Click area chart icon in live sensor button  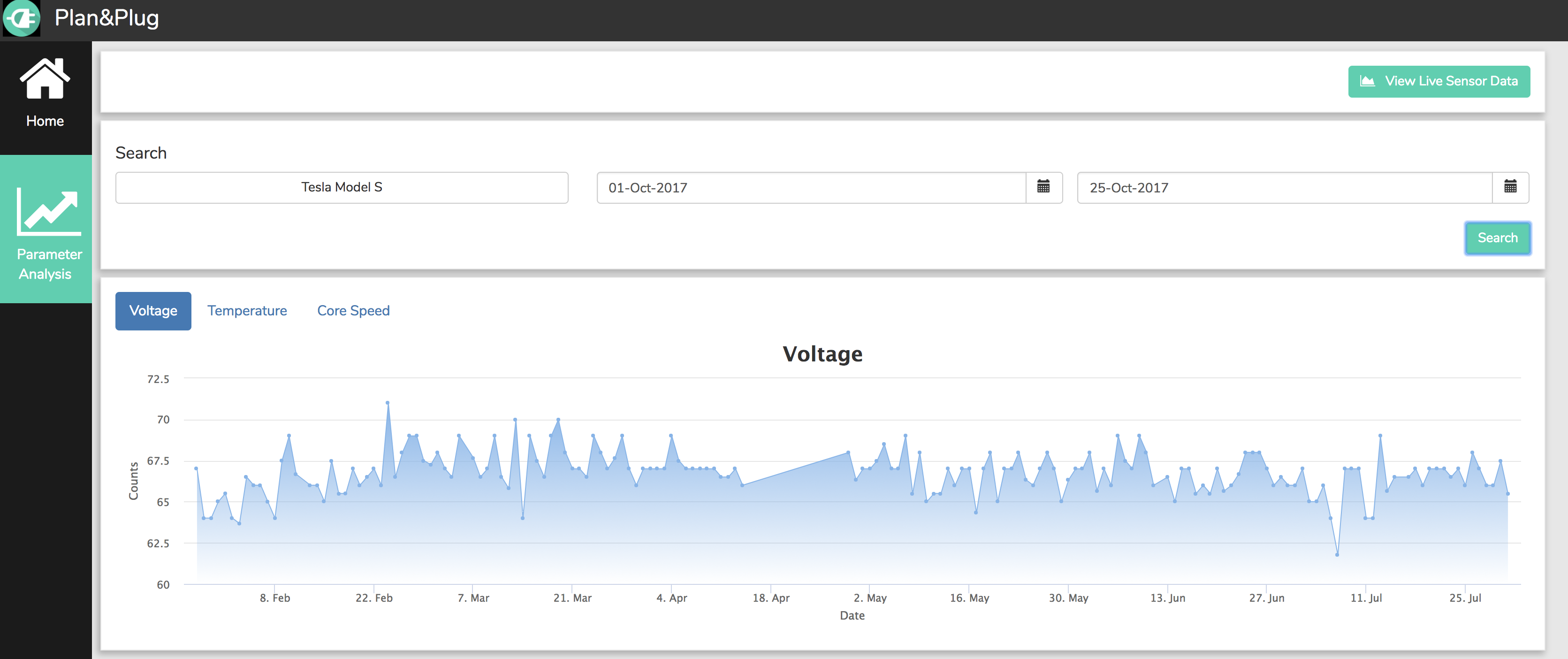pos(1367,82)
